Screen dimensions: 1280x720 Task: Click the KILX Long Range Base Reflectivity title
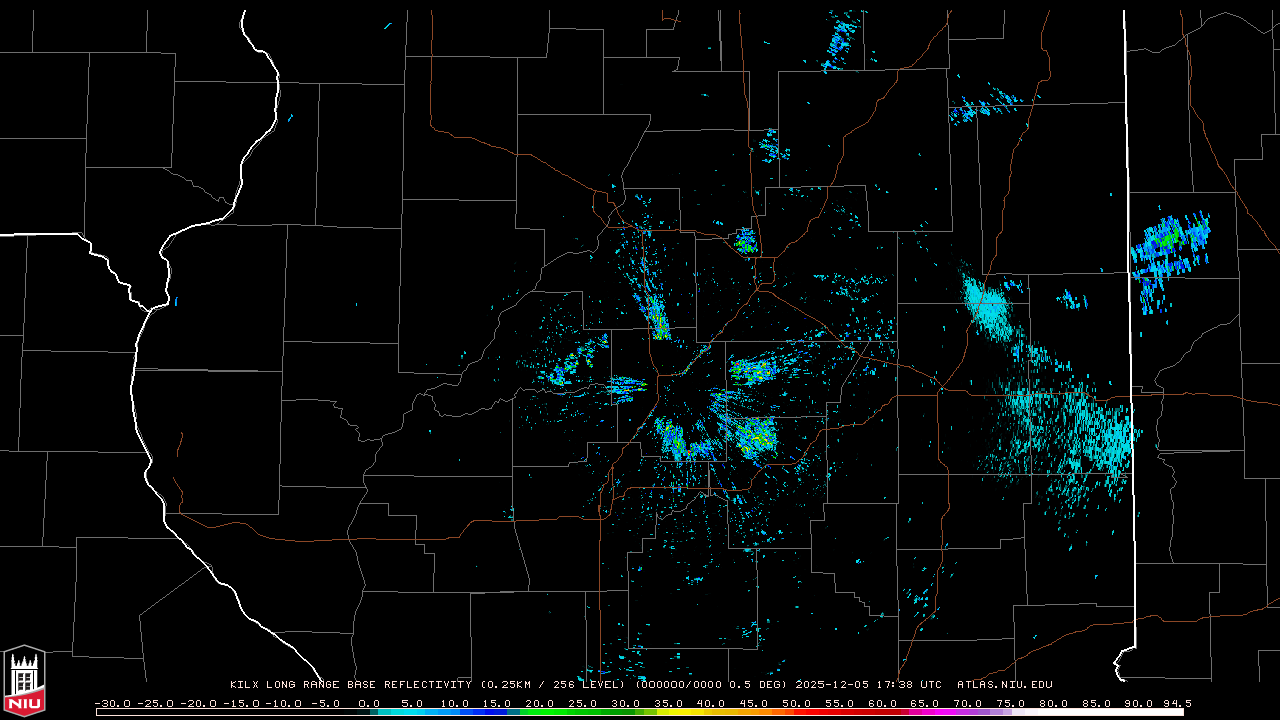(x=350, y=685)
